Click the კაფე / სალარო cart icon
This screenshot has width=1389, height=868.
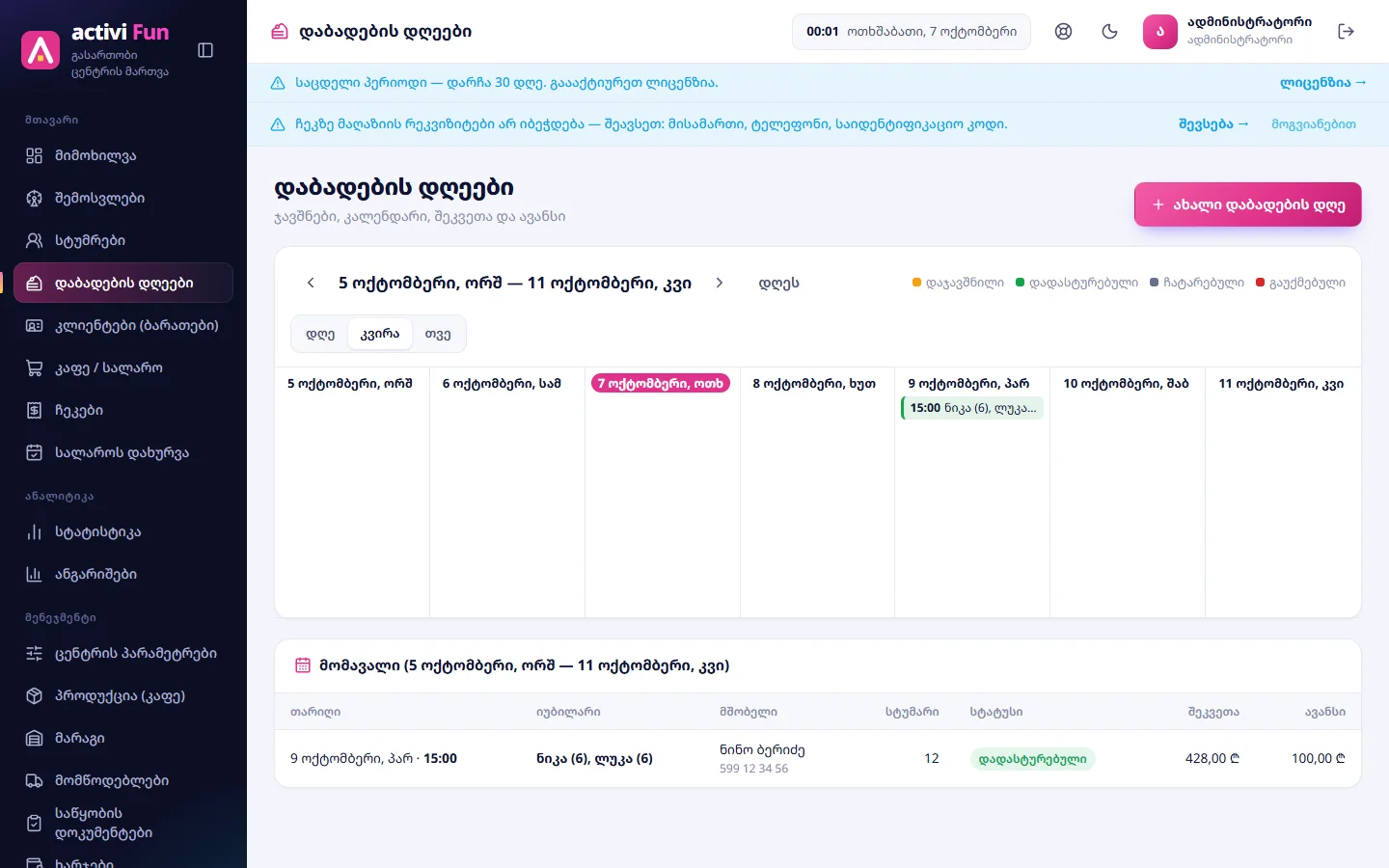point(35,367)
